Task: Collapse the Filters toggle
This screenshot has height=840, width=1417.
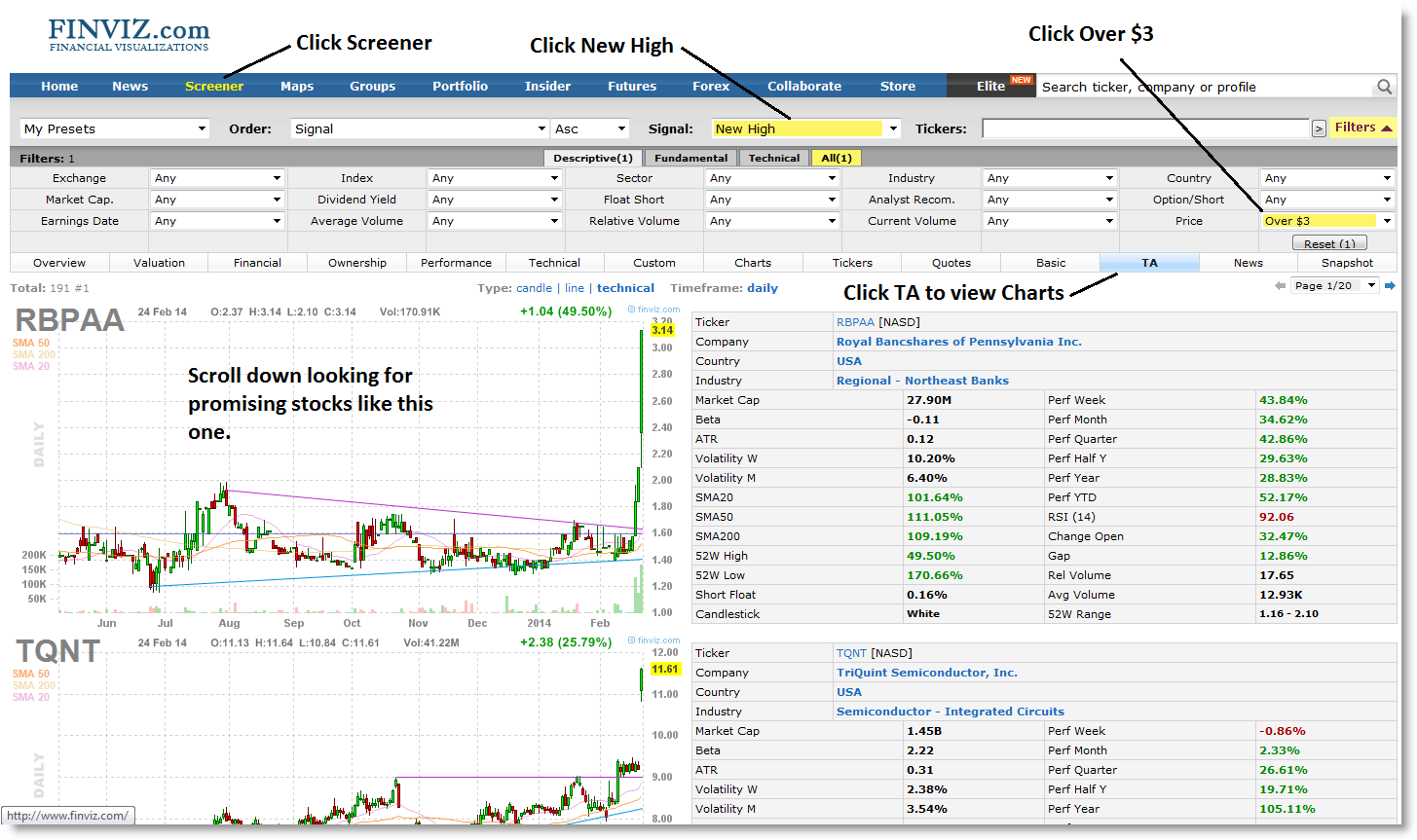Action: [x=1363, y=128]
